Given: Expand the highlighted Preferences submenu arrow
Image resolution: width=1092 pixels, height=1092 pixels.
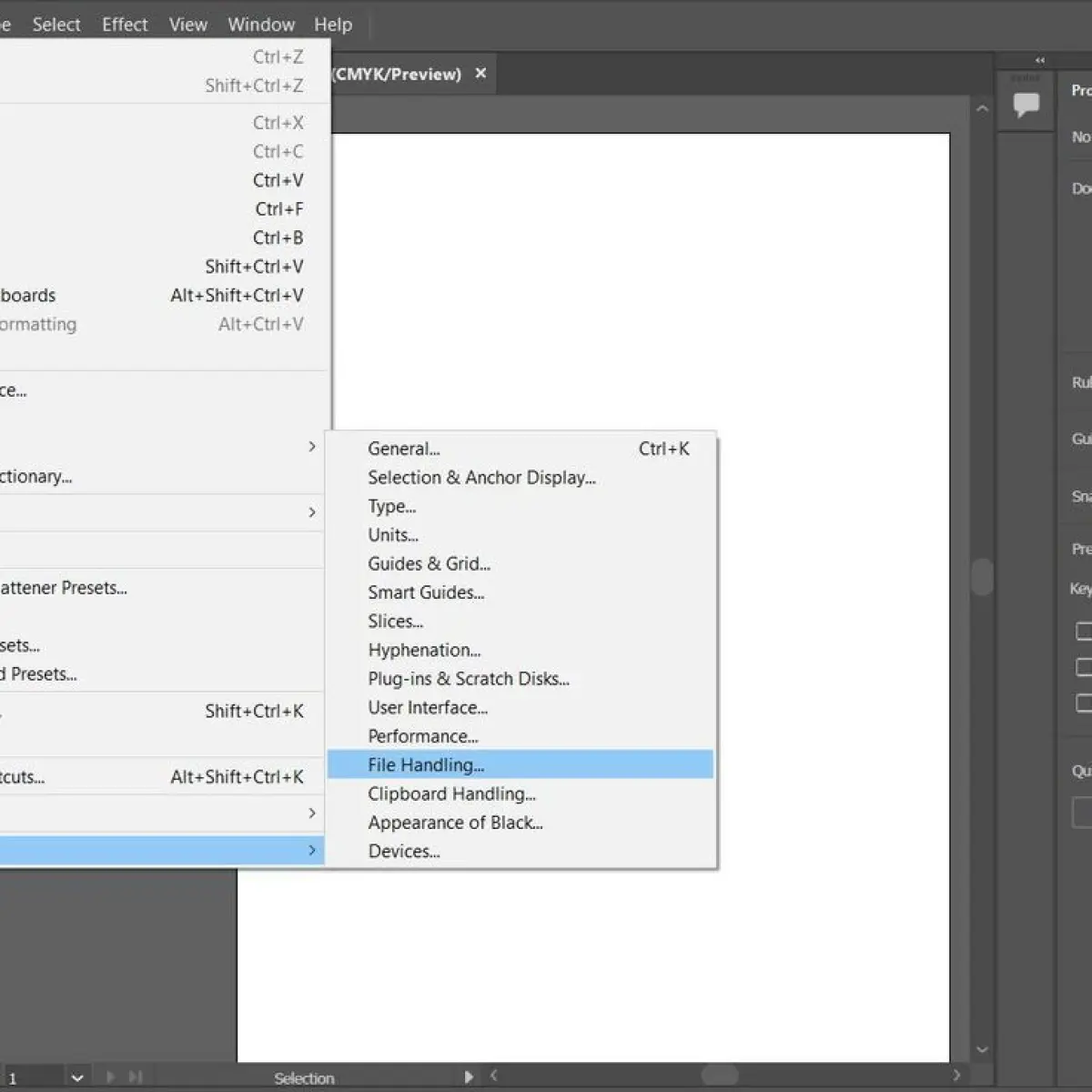Looking at the screenshot, I should (x=312, y=850).
